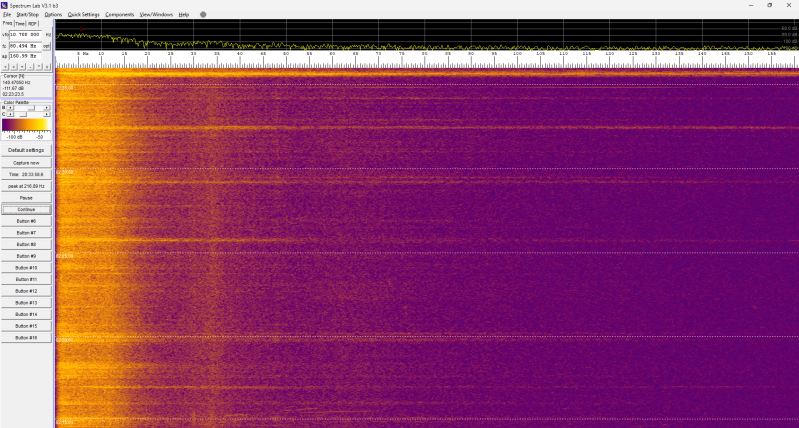
Task: Click Button #13
Action: pos(26,303)
